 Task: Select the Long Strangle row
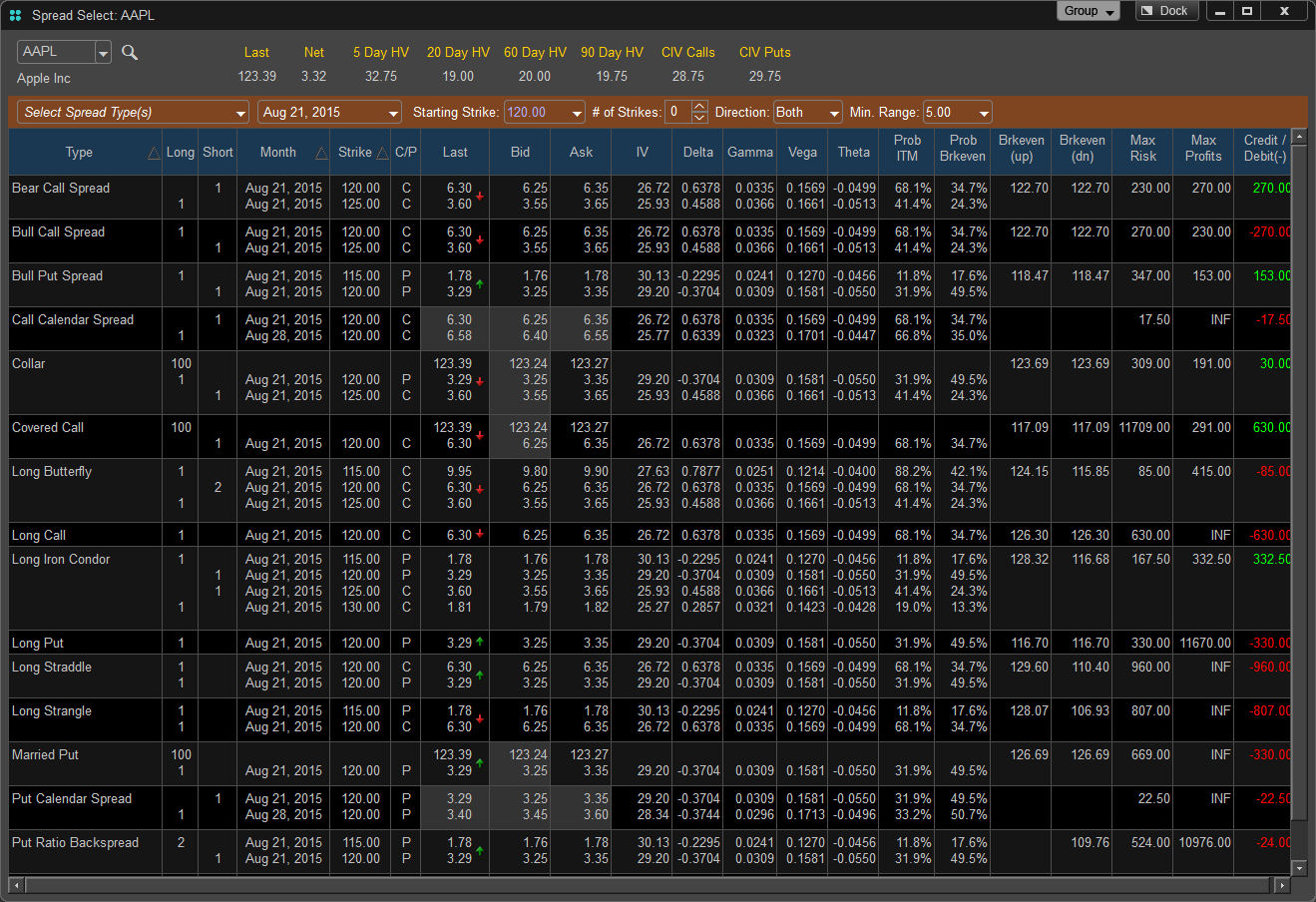[650, 719]
